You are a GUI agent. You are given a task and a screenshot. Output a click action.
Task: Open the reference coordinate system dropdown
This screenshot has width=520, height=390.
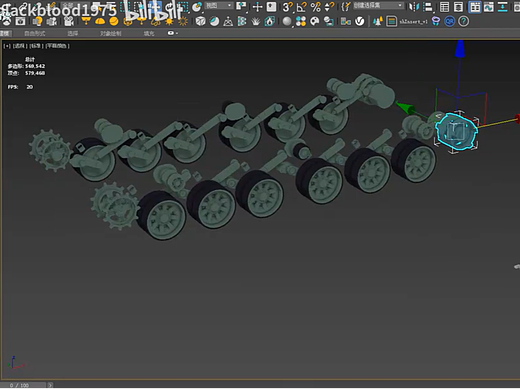coord(218,5)
